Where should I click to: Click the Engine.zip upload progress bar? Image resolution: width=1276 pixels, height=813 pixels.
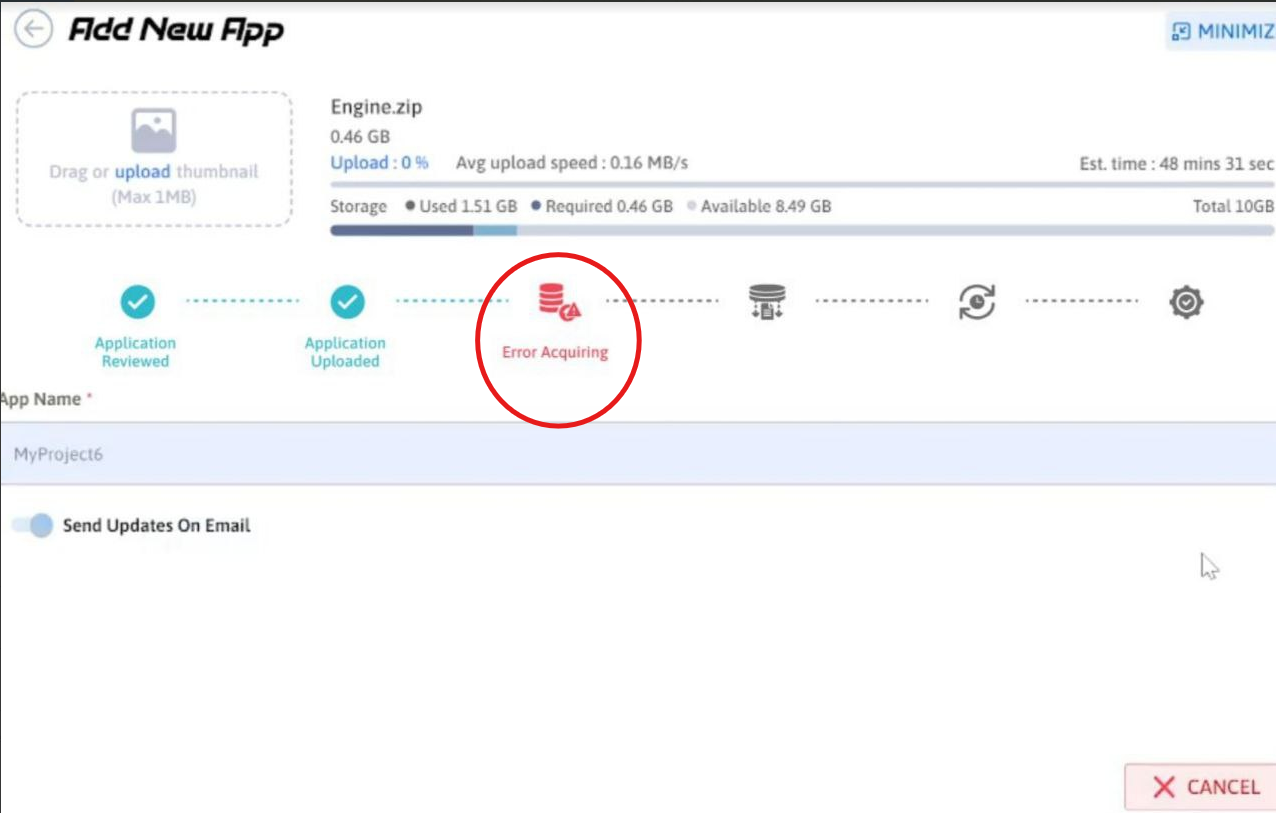[x=801, y=184]
